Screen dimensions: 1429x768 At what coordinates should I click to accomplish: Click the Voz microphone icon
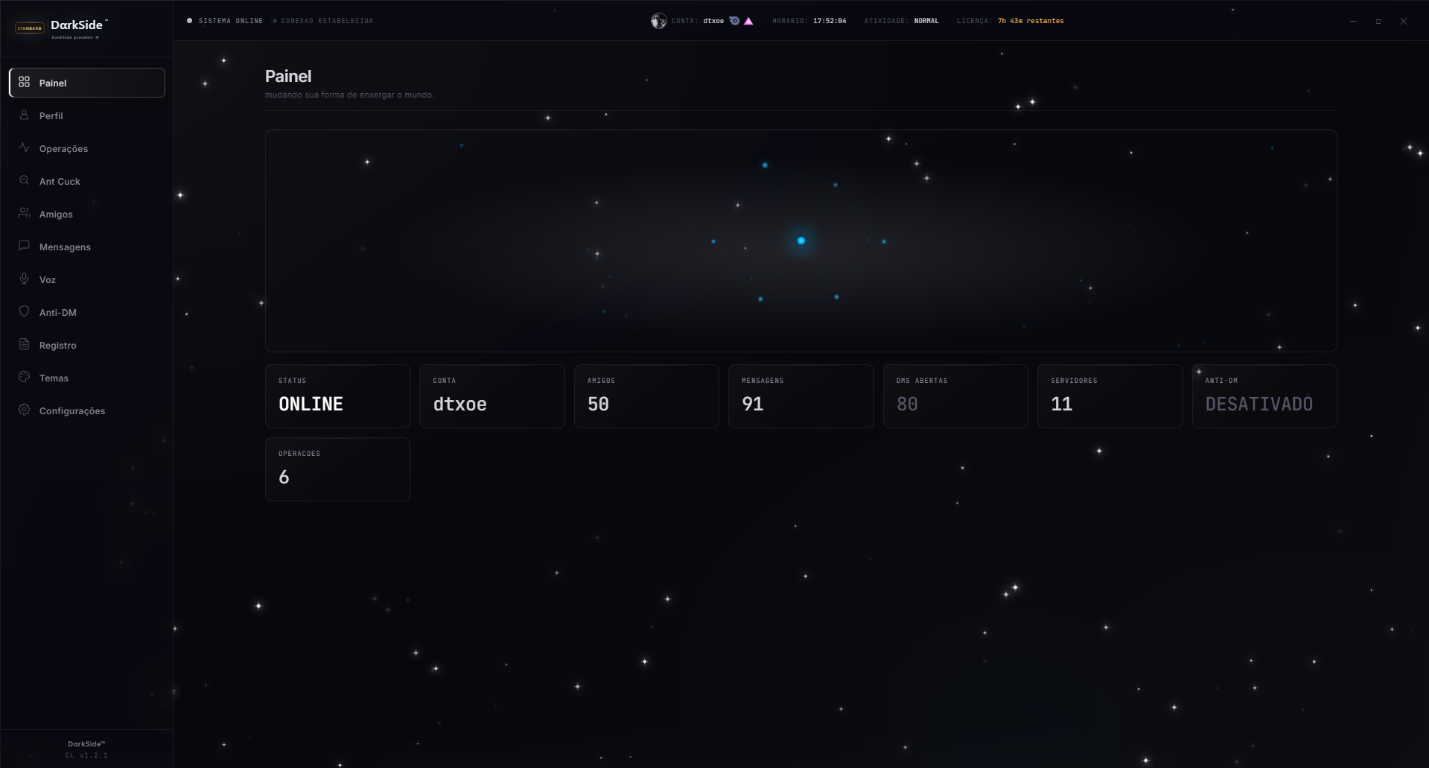tap(24, 279)
